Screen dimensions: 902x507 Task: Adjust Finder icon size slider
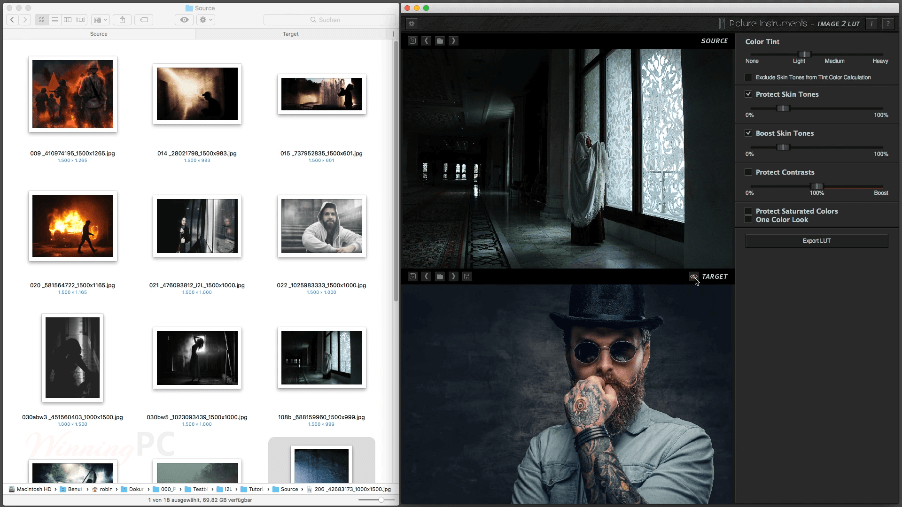click(381, 500)
